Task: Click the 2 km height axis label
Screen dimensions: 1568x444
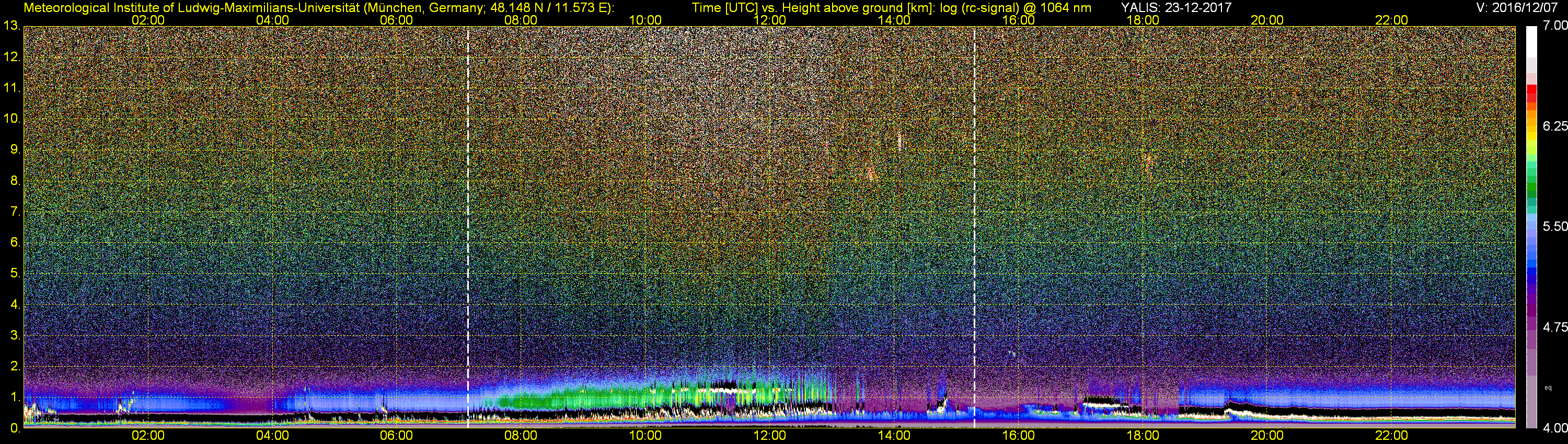Action: point(15,367)
